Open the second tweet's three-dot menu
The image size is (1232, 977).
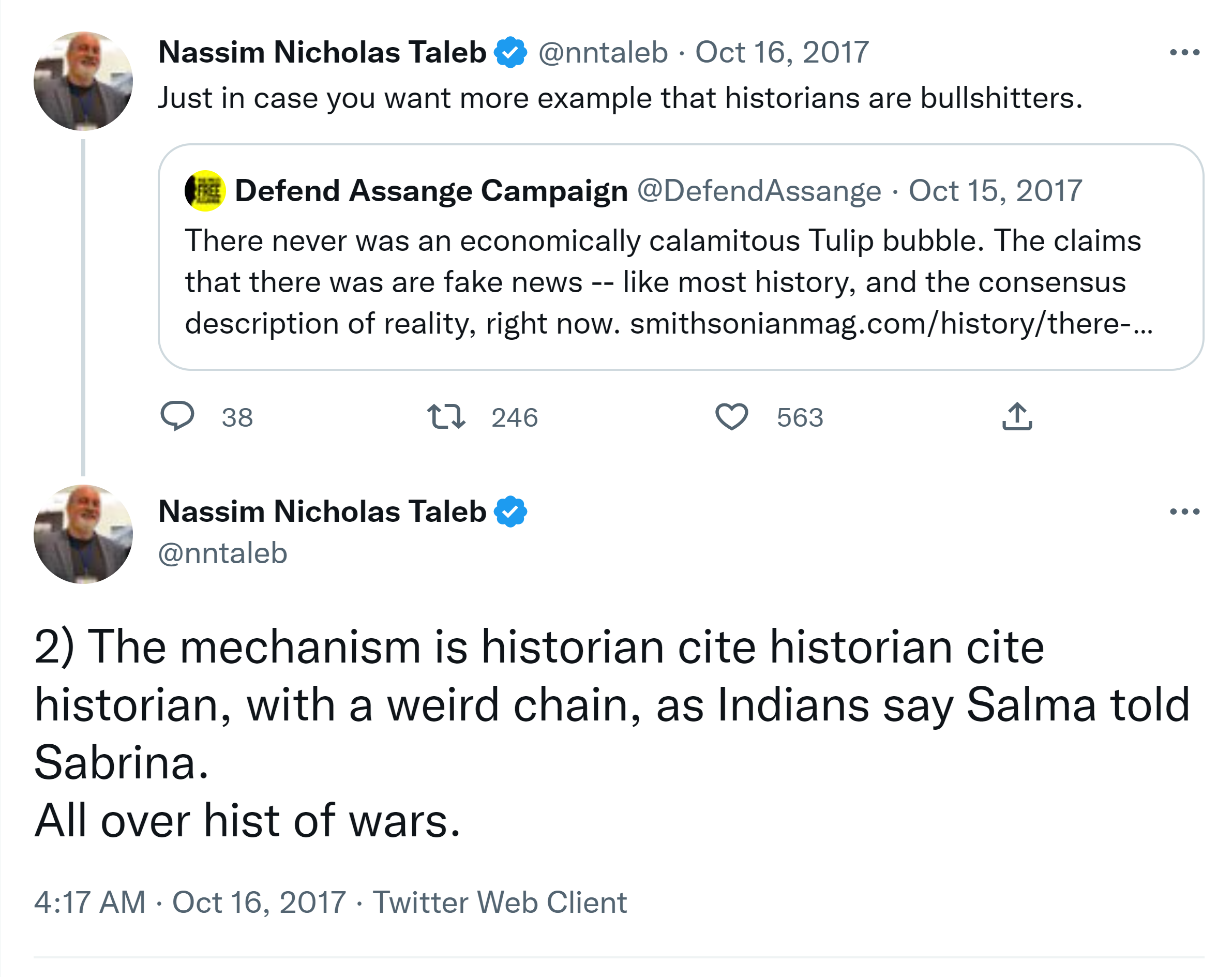1184,512
